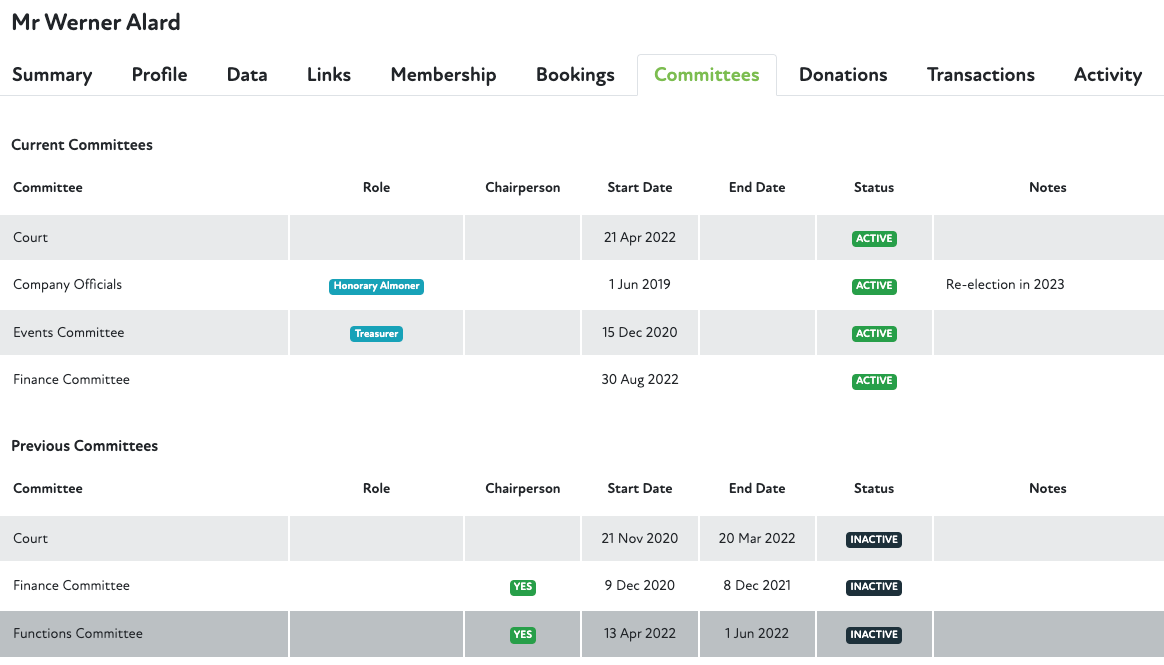This screenshot has width=1164, height=665.
Task: Switch to the Donations tab
Action: coord(843,75)
